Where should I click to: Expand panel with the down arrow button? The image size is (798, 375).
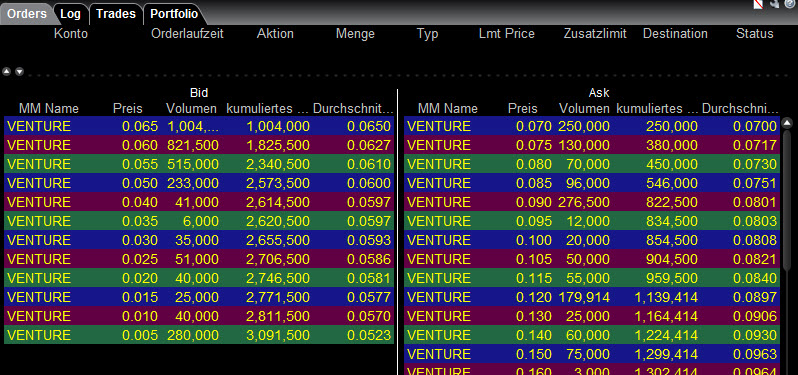pos(19,72)
